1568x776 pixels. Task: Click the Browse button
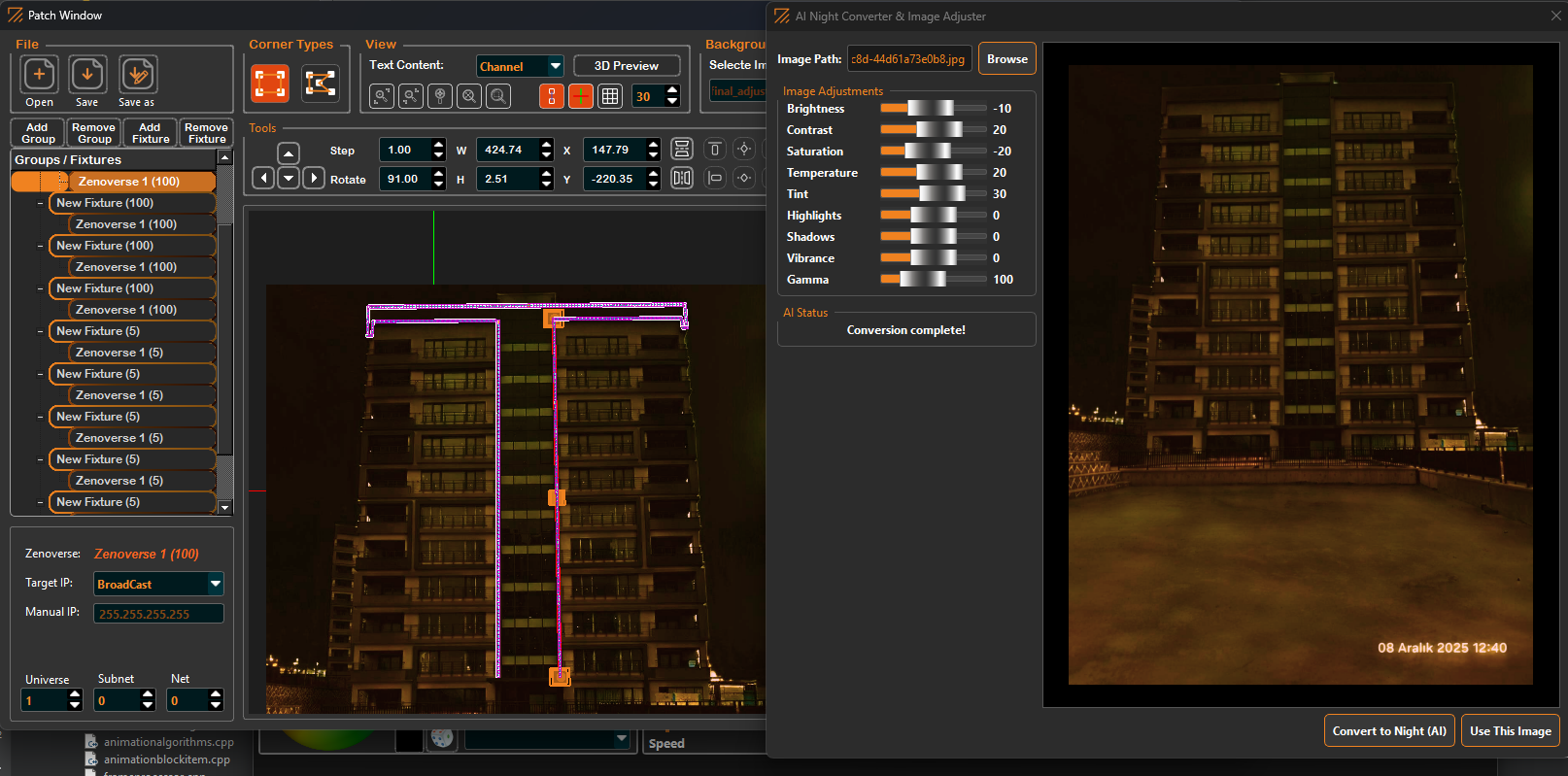pos(1006,59)
